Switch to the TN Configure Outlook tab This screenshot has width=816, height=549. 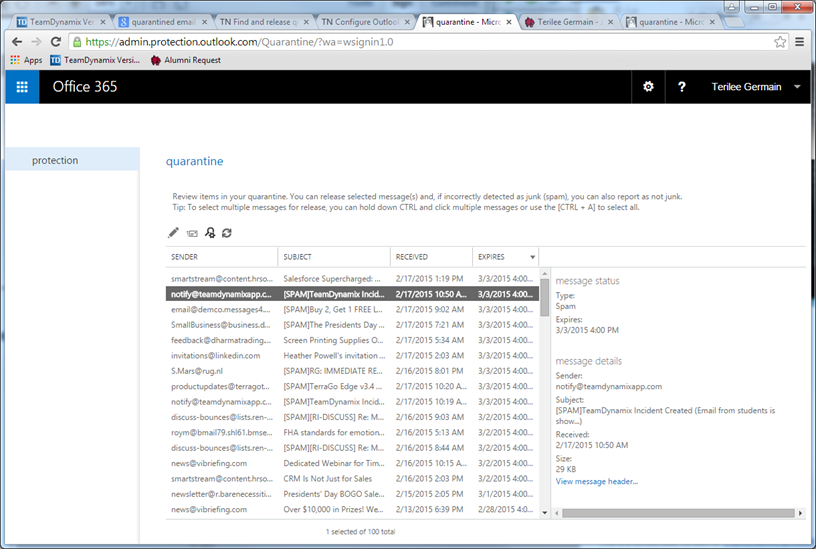(x=366, y=22)
